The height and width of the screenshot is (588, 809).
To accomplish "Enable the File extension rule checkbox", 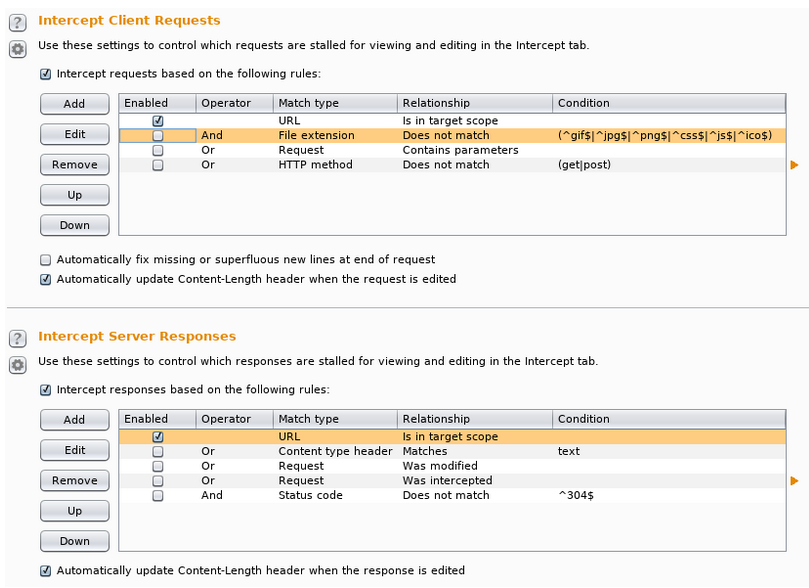I will click(158, 136).
